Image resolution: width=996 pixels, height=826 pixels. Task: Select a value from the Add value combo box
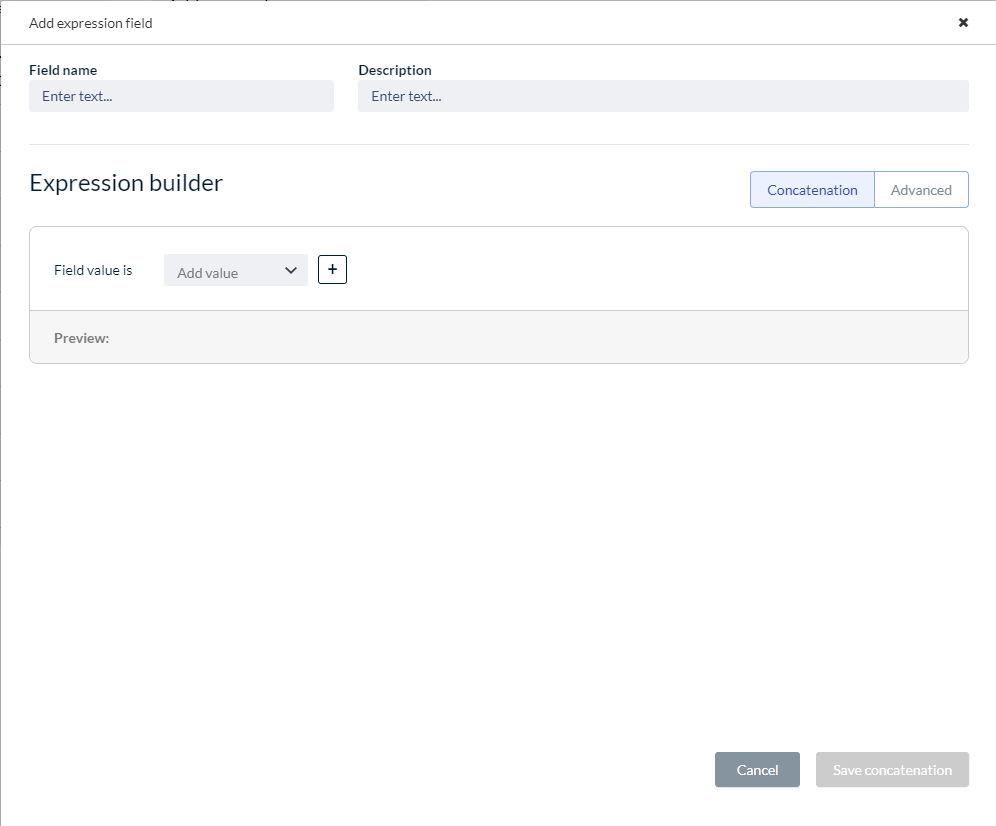pos(235,270)
